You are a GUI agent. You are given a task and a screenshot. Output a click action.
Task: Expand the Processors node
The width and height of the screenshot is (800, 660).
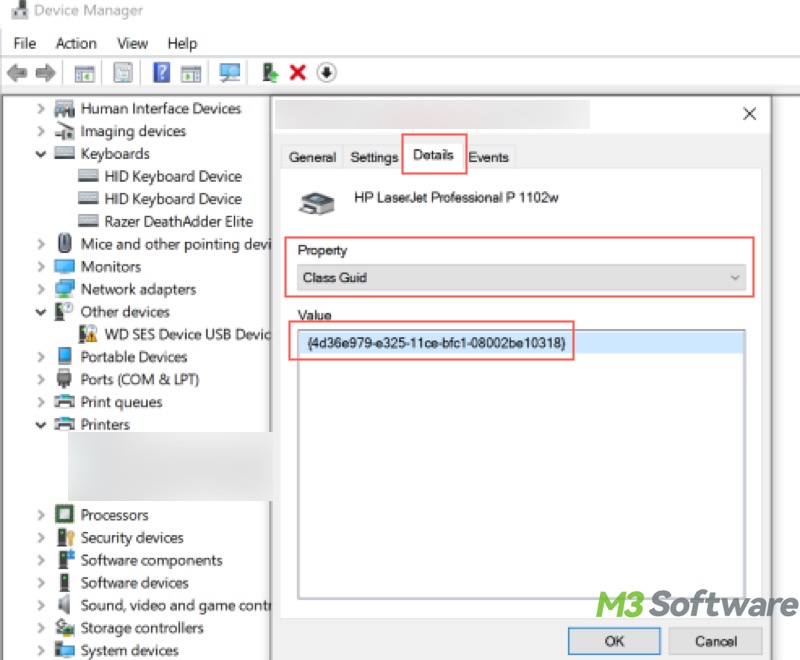tap(41, 515)
